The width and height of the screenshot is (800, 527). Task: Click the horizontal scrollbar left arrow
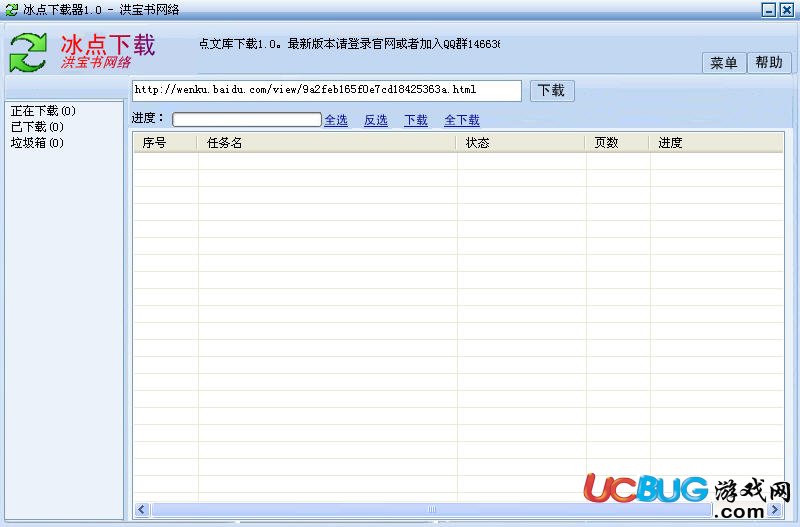tap(142, 509)
